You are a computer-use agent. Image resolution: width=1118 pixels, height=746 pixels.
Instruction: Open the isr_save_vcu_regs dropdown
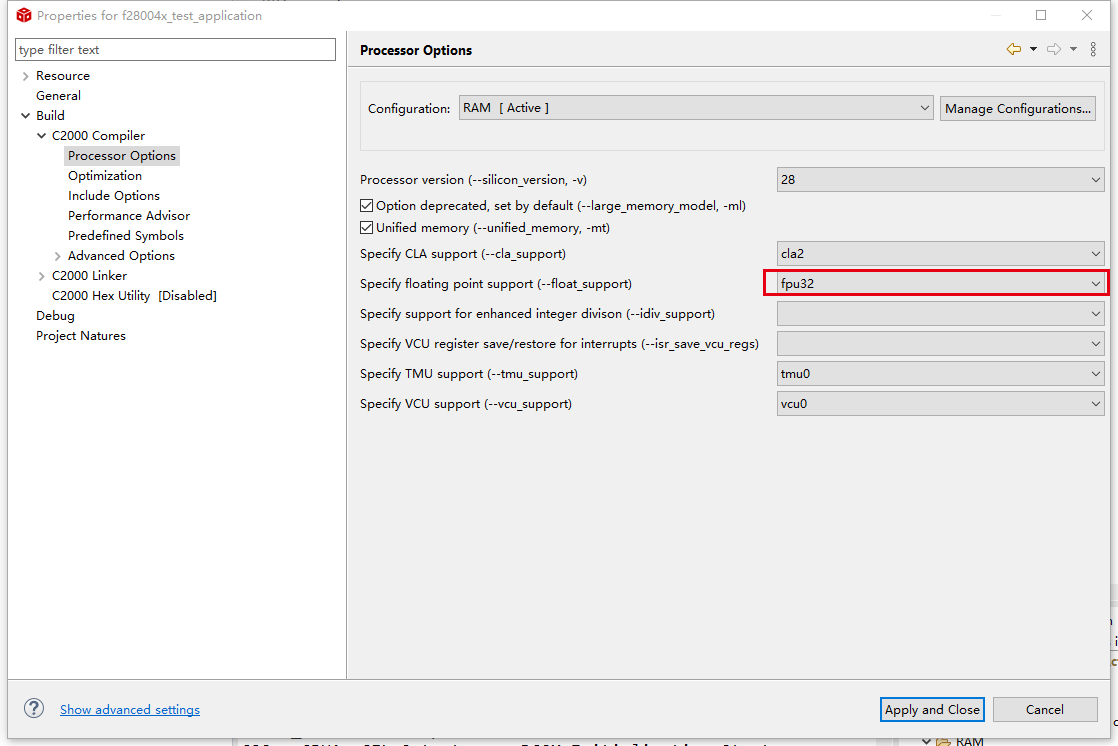(940, 344)
